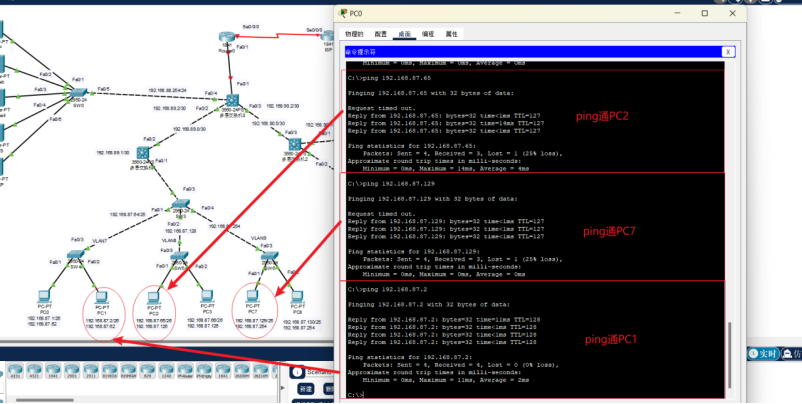Switch to 实时 realtime mode
Image resolution: width=802 pixels, height=404 pixels.
coord(764,353)
